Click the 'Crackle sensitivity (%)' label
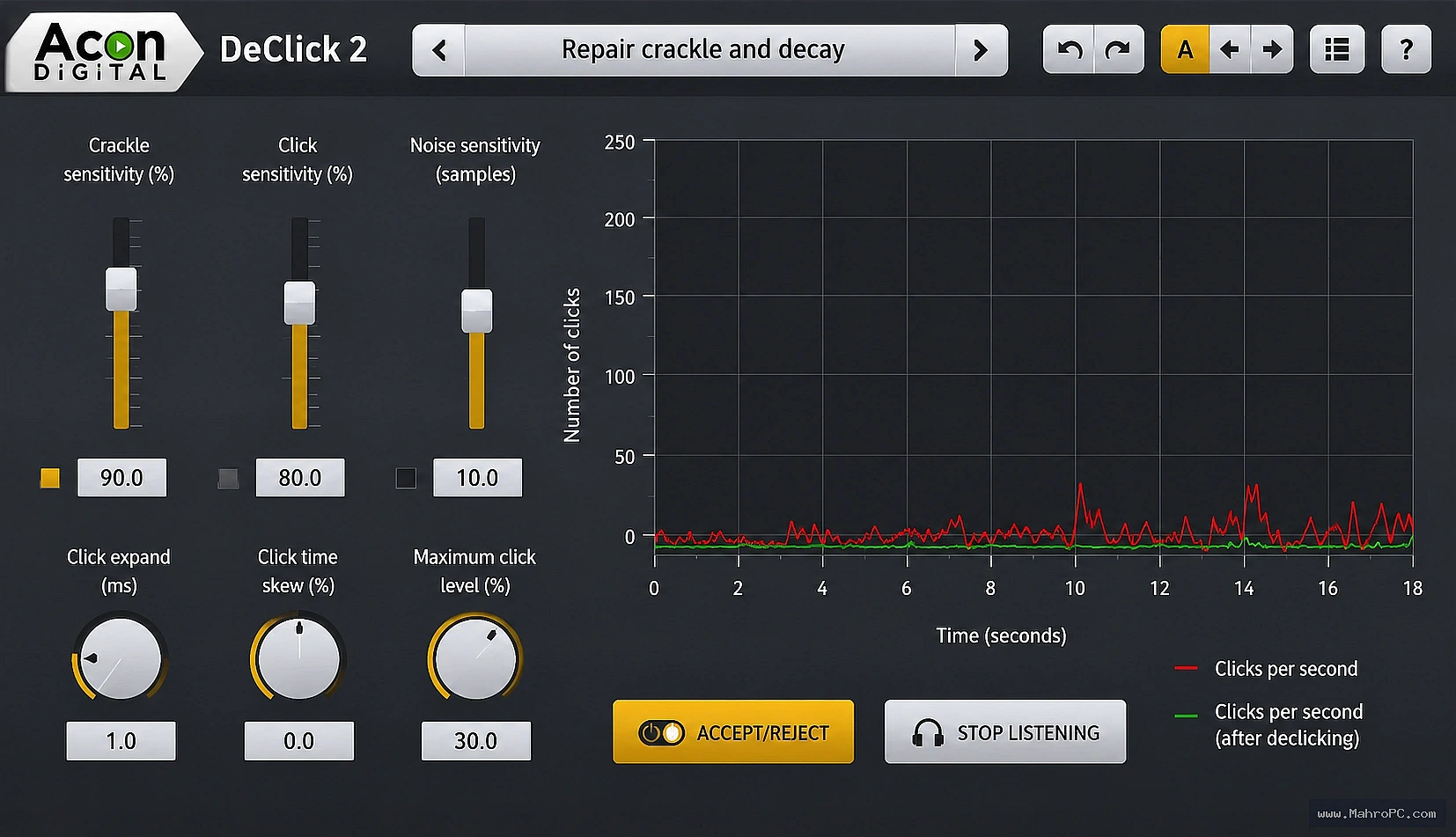1456x837 pixels. pos(119,159)
